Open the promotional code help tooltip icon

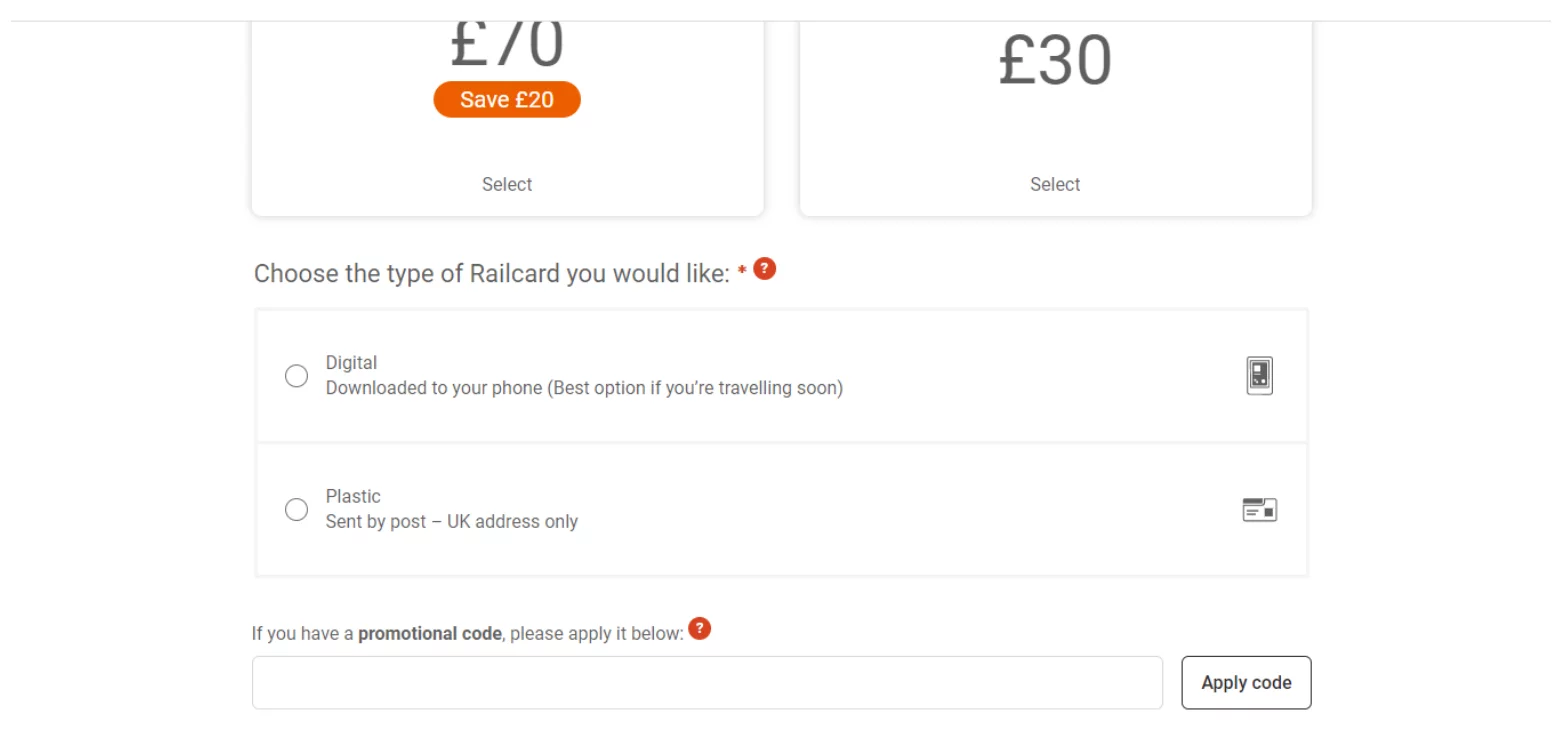700,629
